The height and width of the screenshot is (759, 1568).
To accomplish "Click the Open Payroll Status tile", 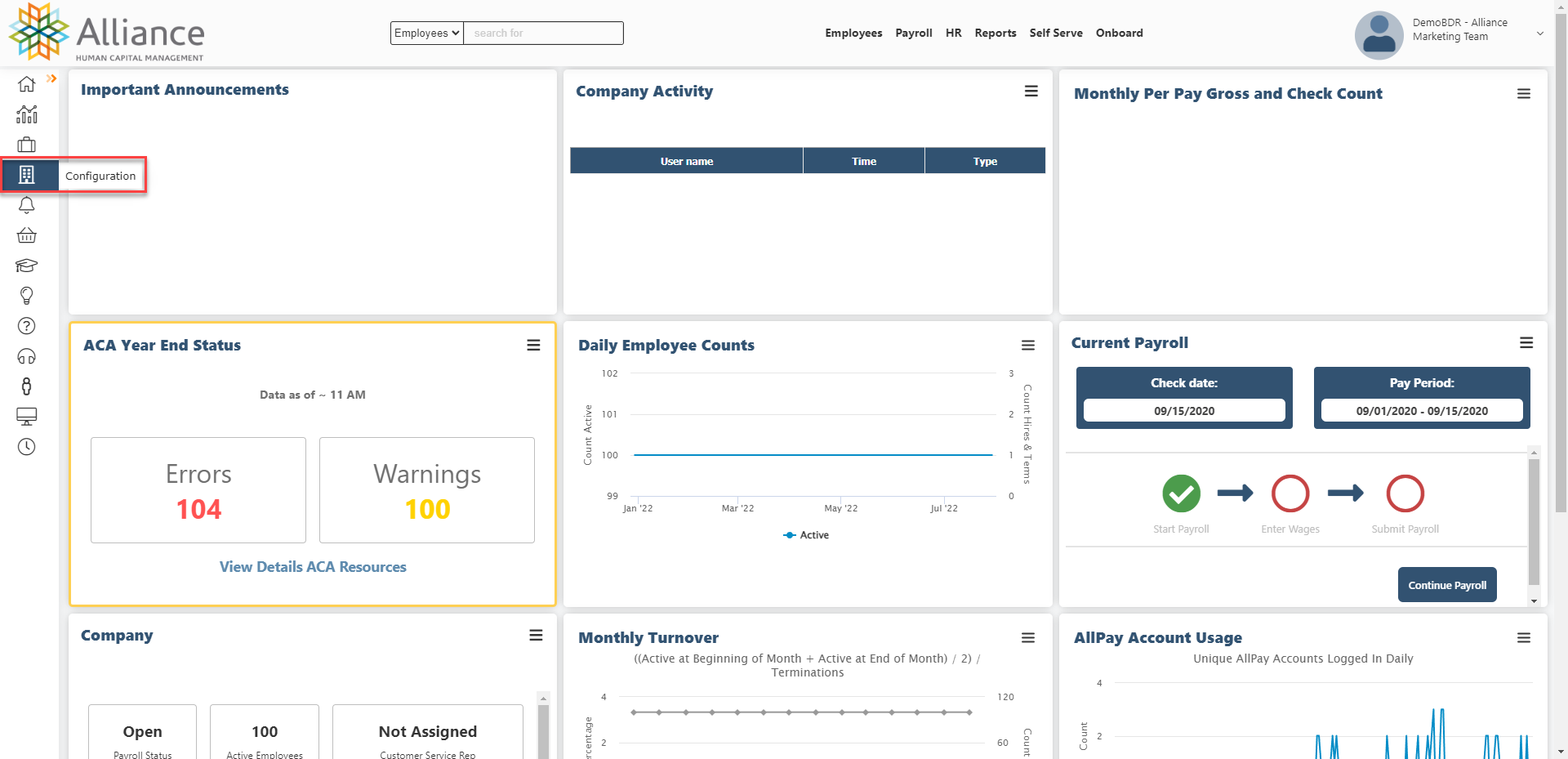I will [142, 732].
